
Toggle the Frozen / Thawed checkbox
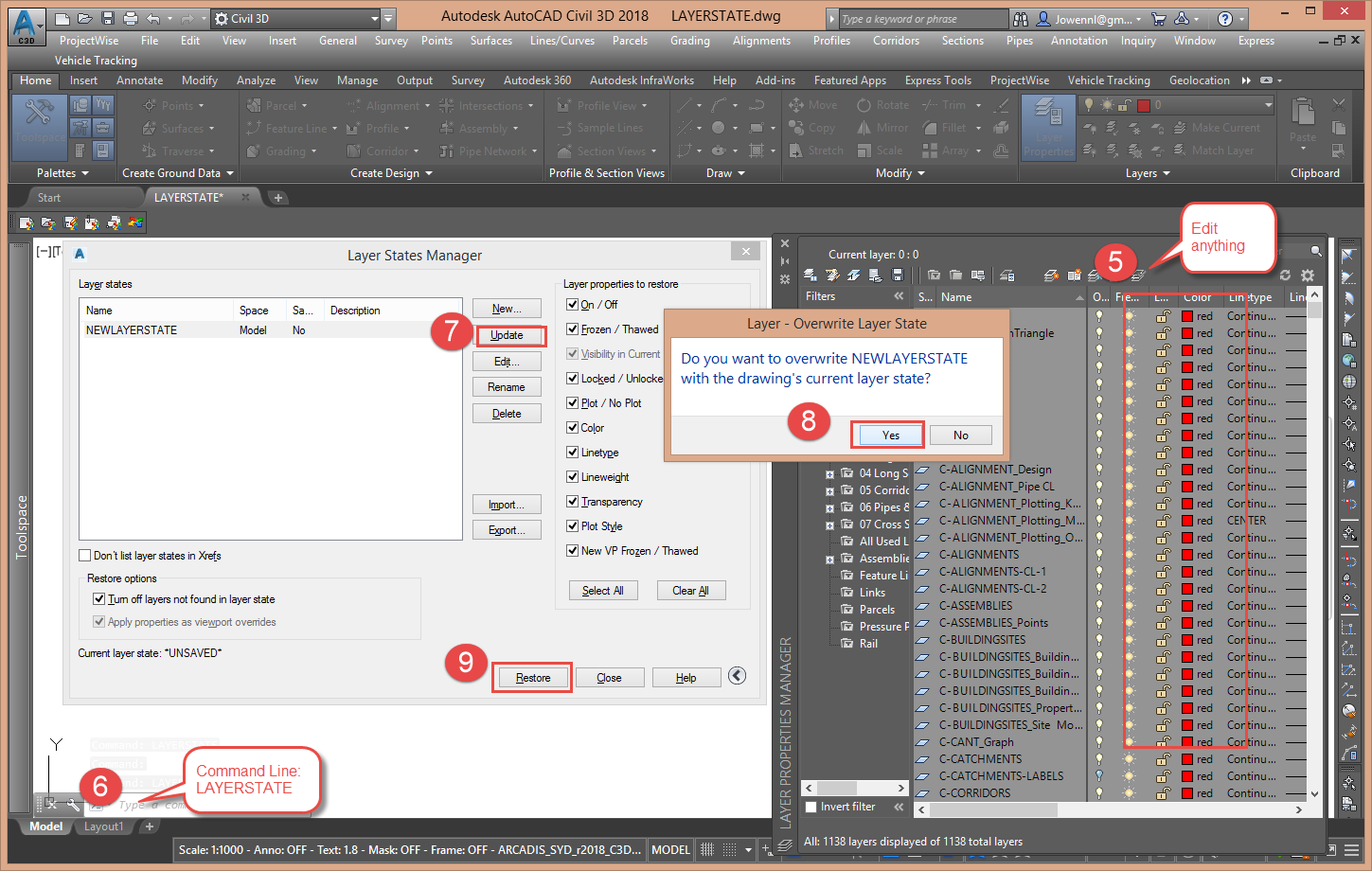pyautogui.click(x=572, y=329)
